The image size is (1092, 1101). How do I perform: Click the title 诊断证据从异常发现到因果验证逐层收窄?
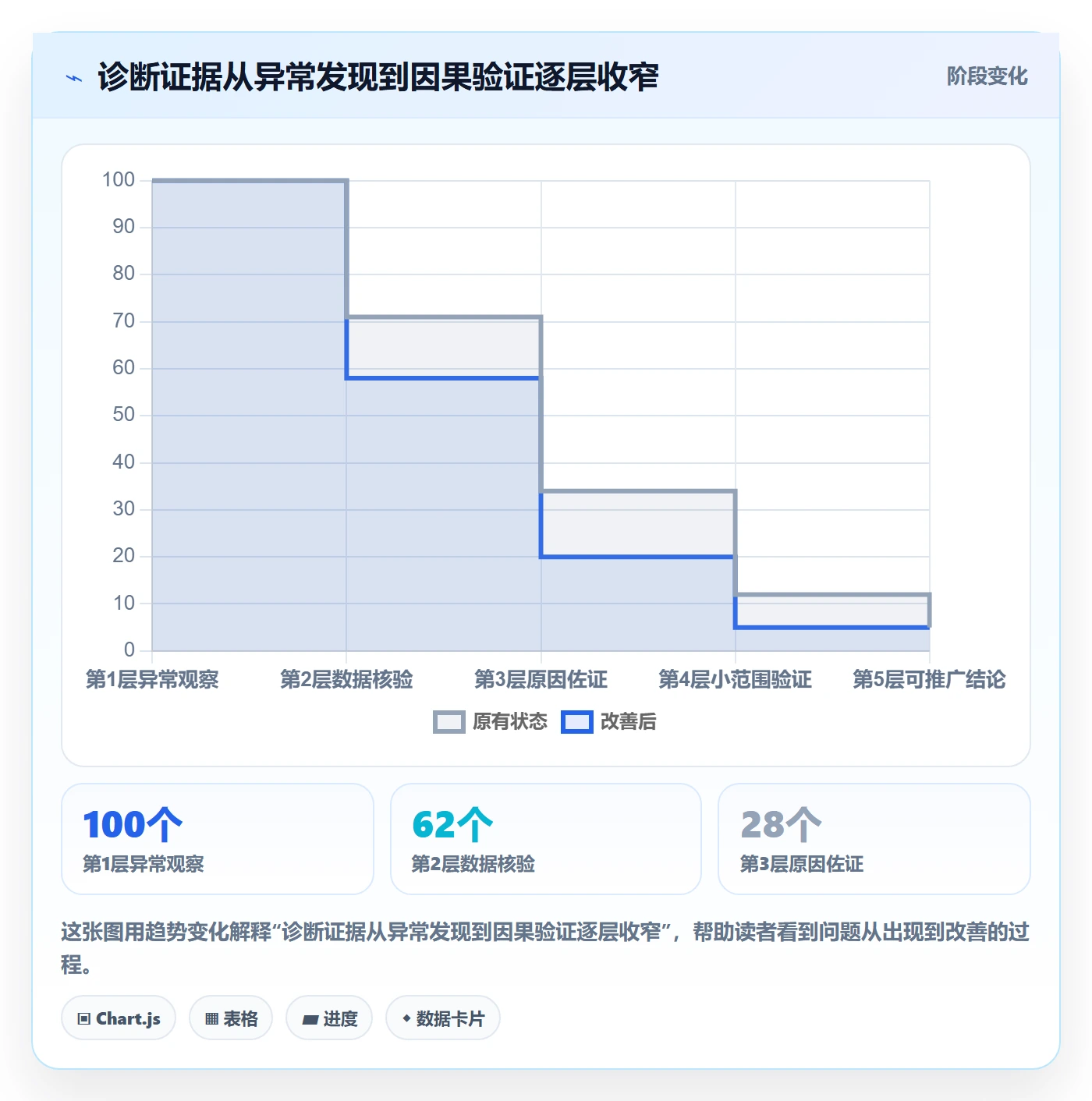click(x=378, y=77)
